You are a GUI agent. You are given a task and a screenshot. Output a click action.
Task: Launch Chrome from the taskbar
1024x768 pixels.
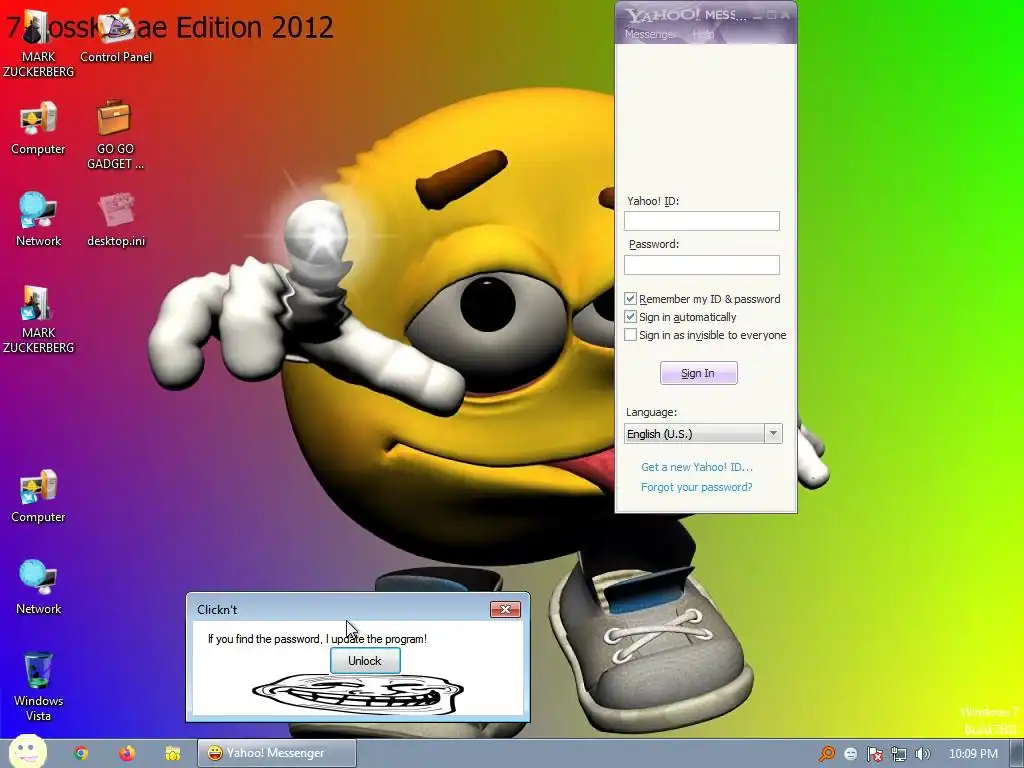click(81, 753)
